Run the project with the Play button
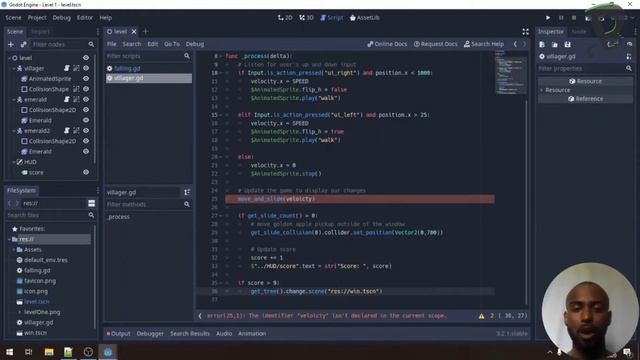 coord(548,18)
